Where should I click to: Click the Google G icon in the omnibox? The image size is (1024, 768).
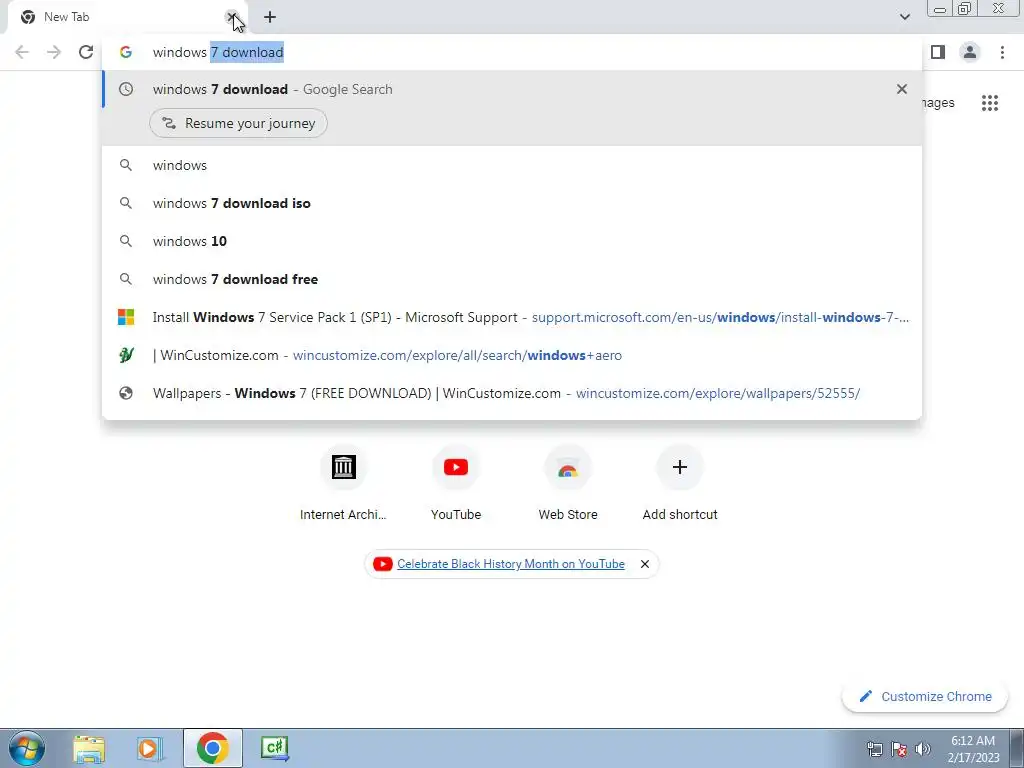pyautogui.click(x=126, y=52)
